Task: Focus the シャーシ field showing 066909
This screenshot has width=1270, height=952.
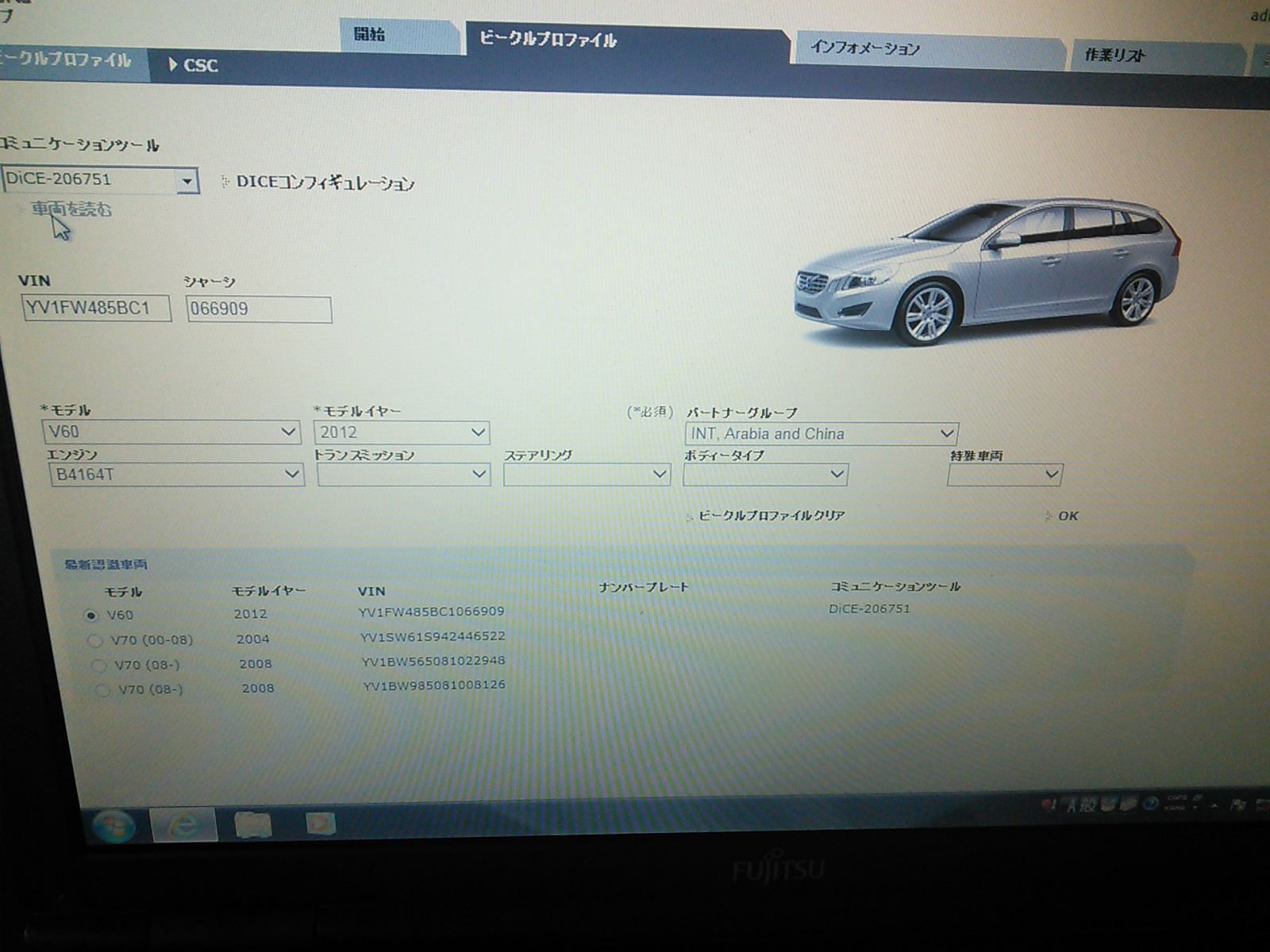Action: pos(259,309)
